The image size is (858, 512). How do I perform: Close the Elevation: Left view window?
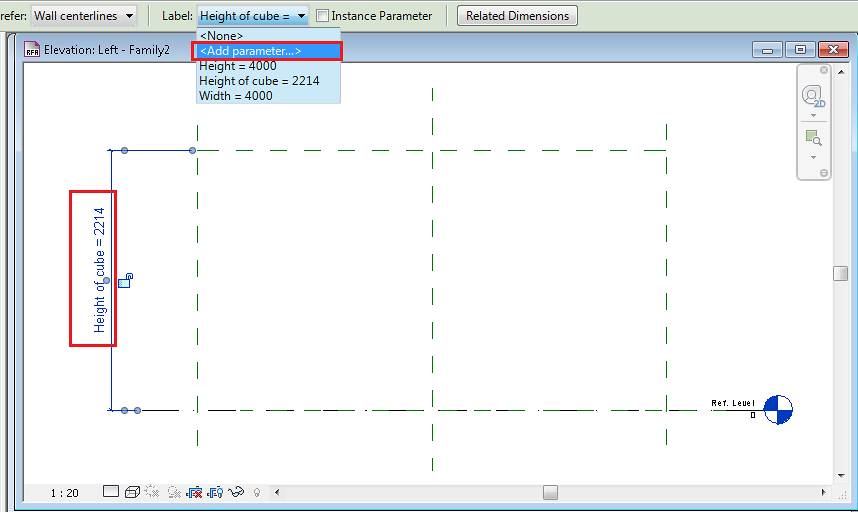point(833,50)
